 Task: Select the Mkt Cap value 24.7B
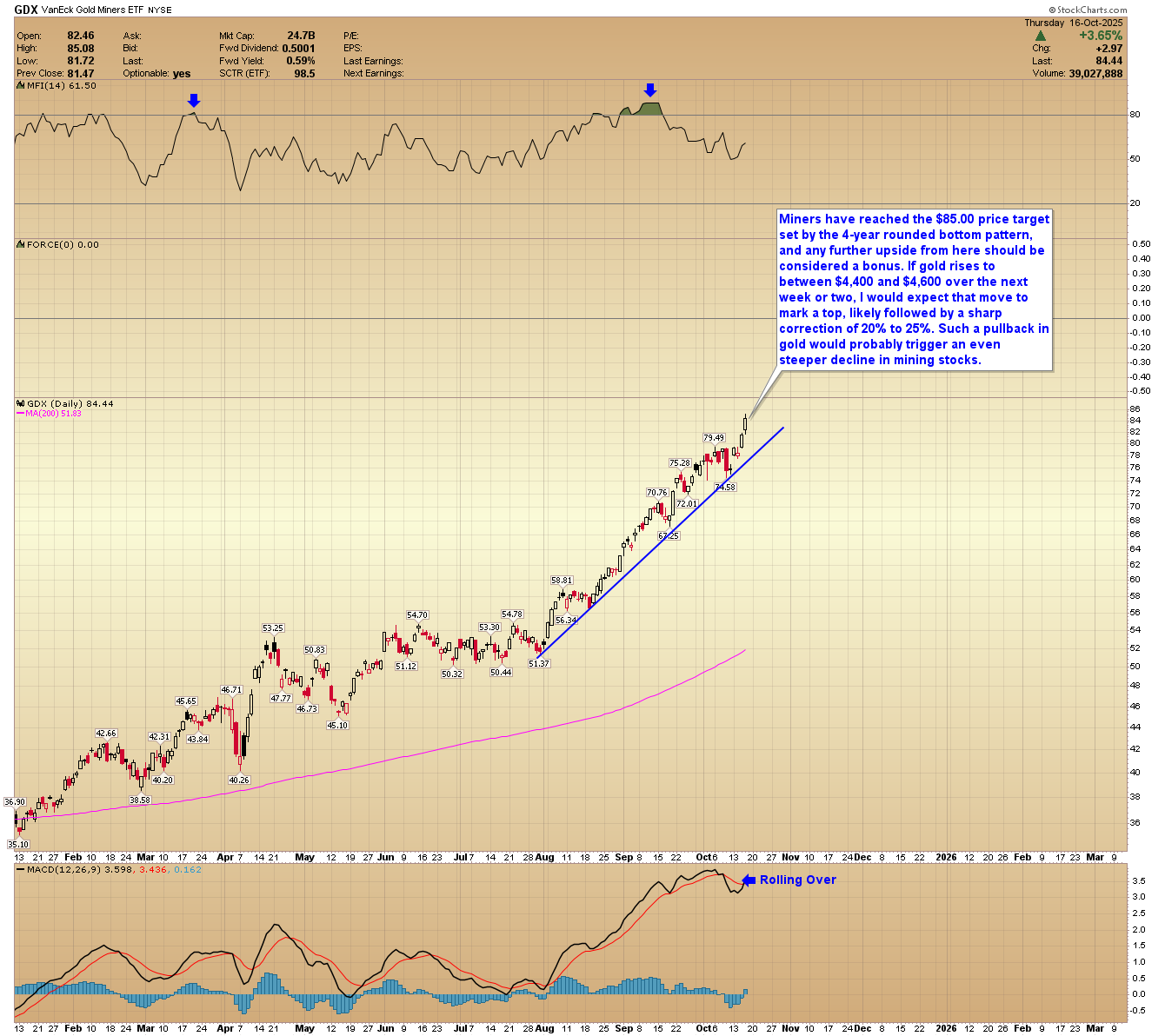pyautogui.click(x=301, y=36)
